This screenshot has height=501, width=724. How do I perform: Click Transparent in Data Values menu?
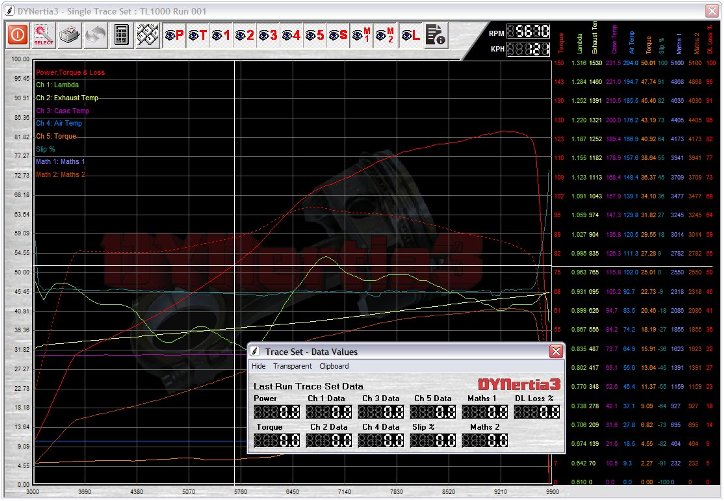292,366
